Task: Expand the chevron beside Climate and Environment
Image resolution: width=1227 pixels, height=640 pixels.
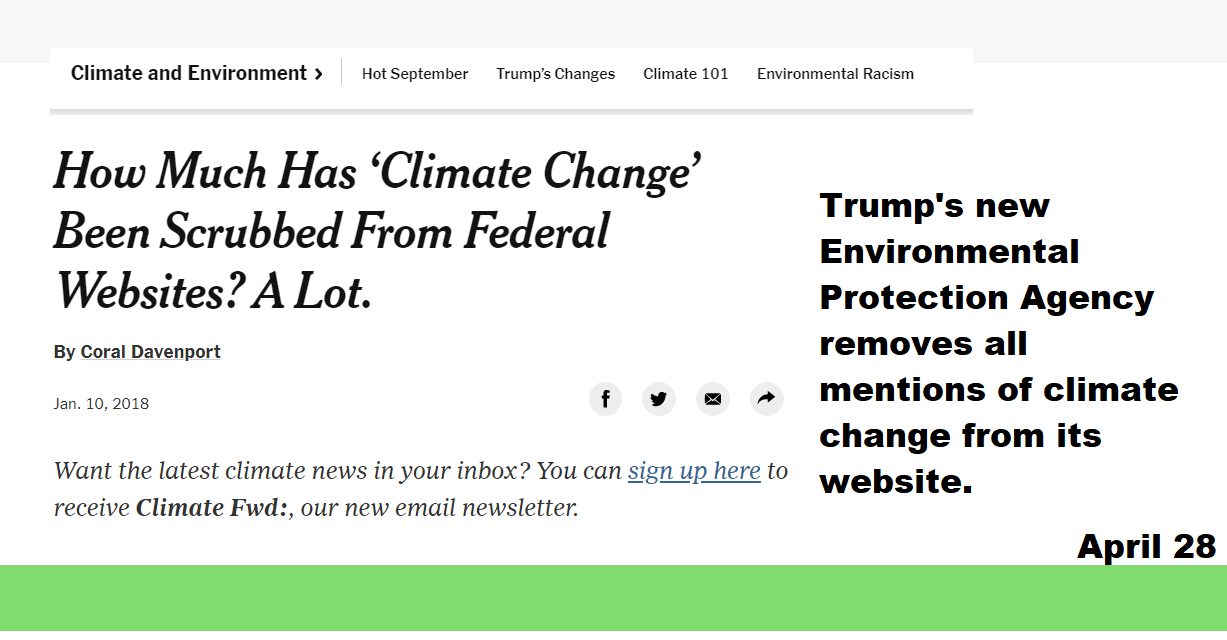Action: coord(318,74)
